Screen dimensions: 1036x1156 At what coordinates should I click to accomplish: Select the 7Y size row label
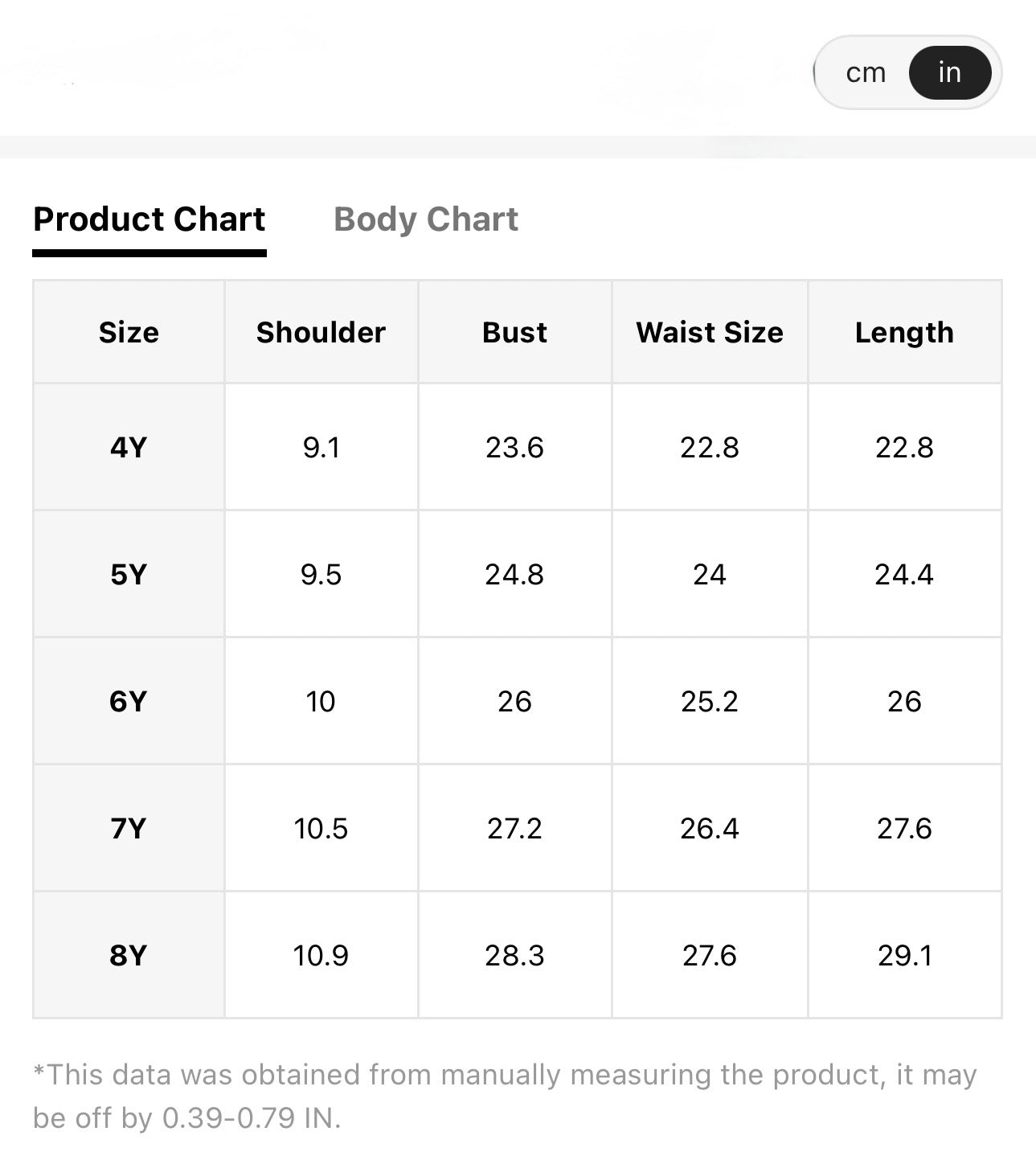point(129,828)
